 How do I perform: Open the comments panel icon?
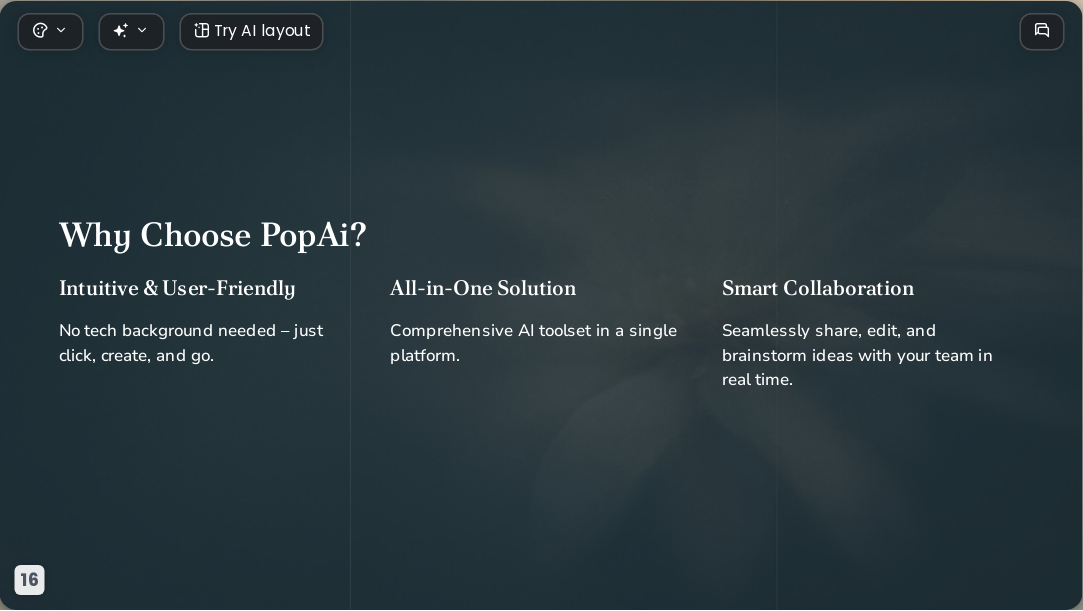pos(1042,31)
